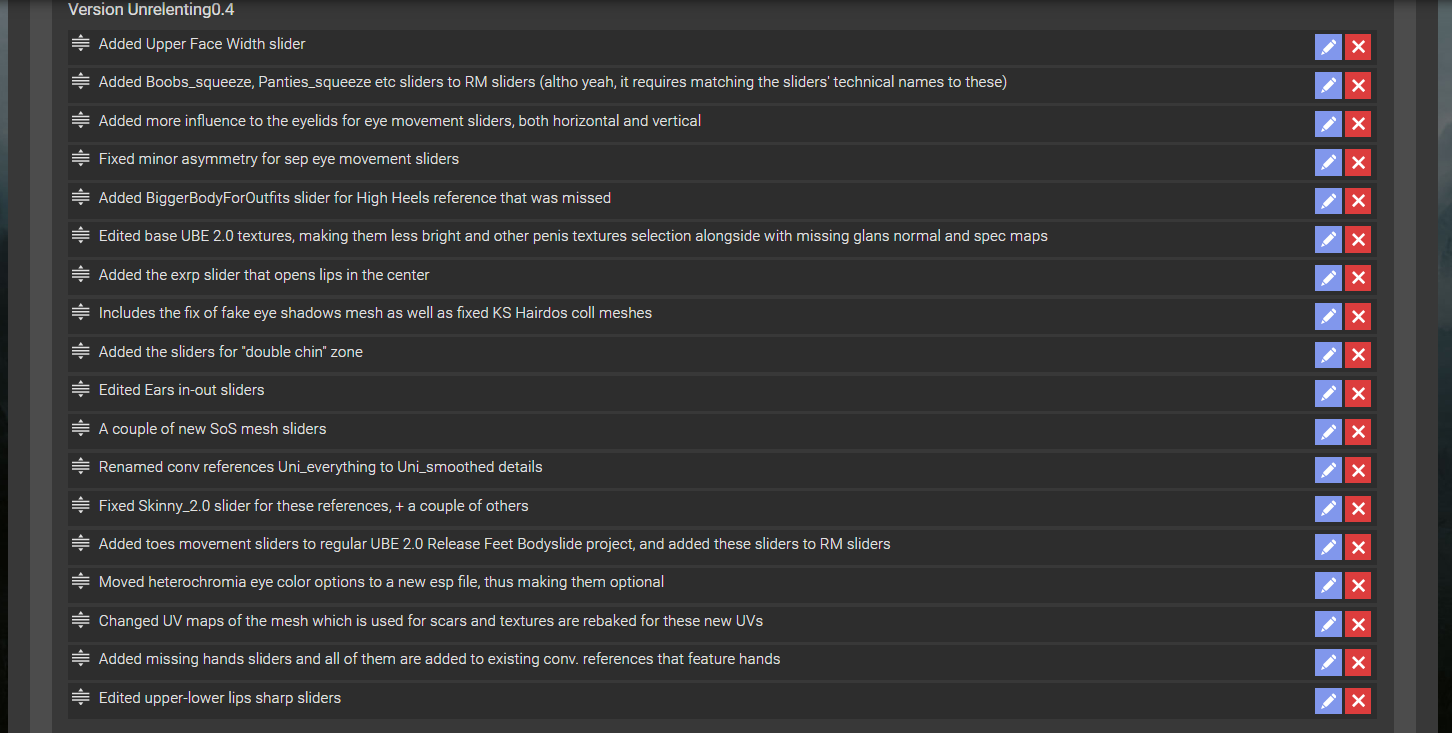Screen dimensions: 1452x733
Task: Edit the 'Changed UV maps' entry
Action: coord(1327,624)
